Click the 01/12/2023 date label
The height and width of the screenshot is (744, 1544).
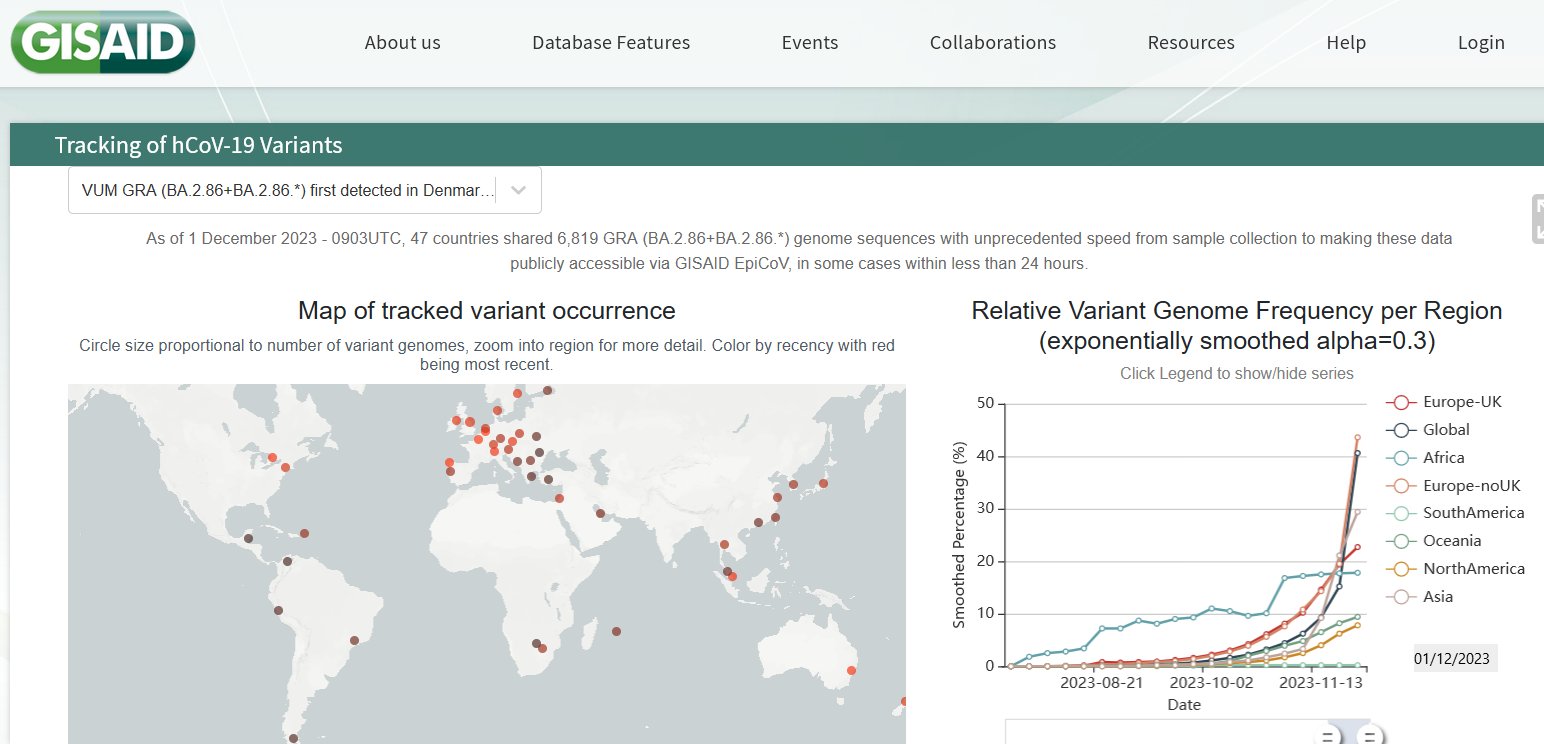point(1452,658)
